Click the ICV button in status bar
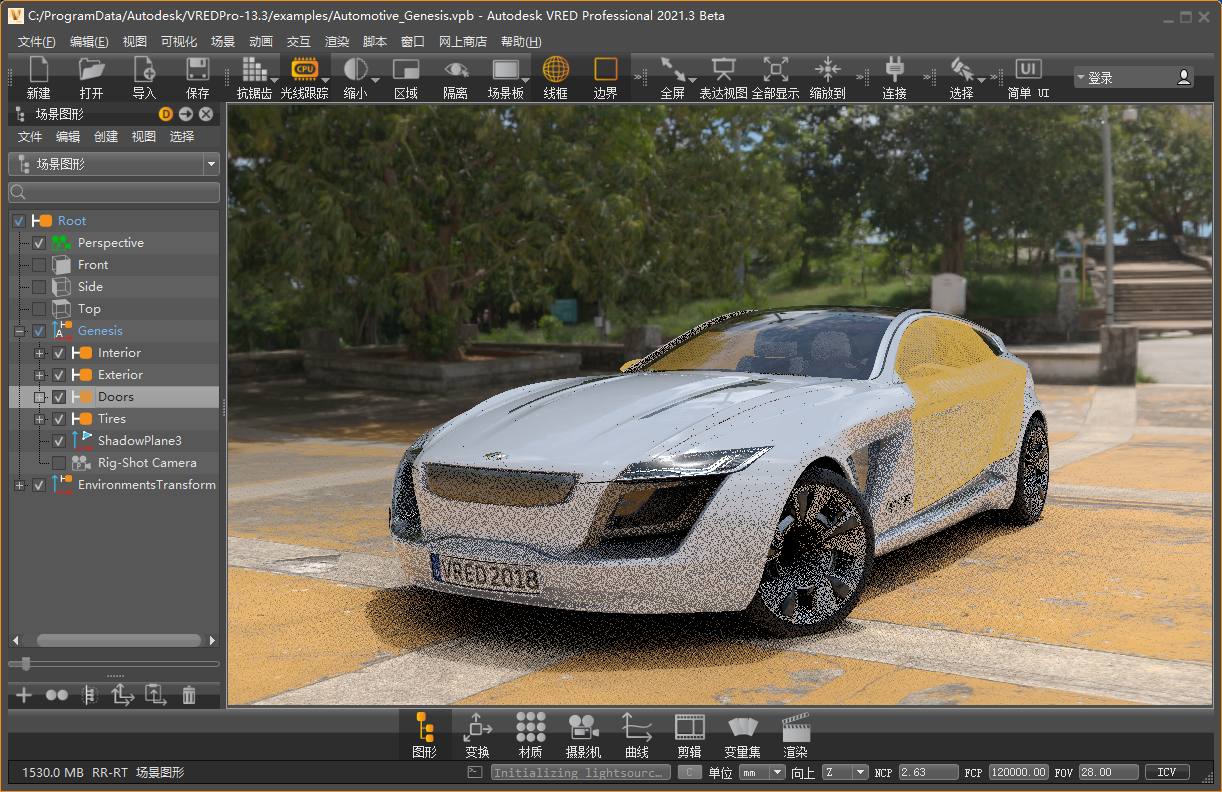 [1166, 772]
